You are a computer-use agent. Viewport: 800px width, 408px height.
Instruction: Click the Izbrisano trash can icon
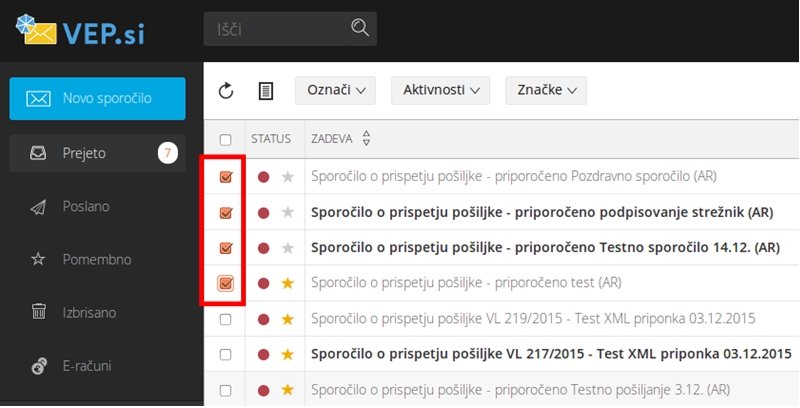point(39,311)
